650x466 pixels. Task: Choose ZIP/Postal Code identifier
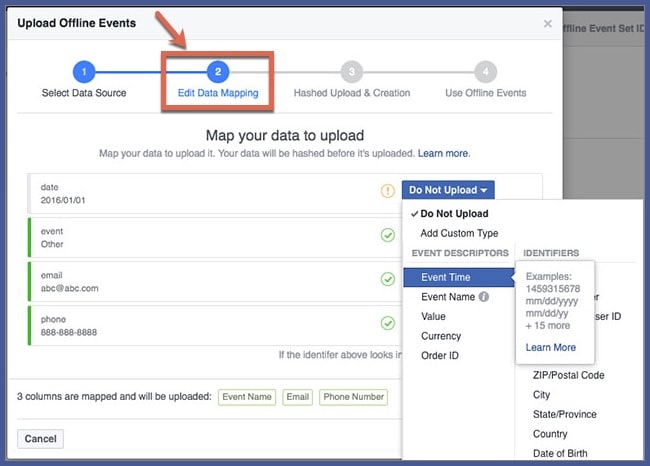click(x=569, y=375)
